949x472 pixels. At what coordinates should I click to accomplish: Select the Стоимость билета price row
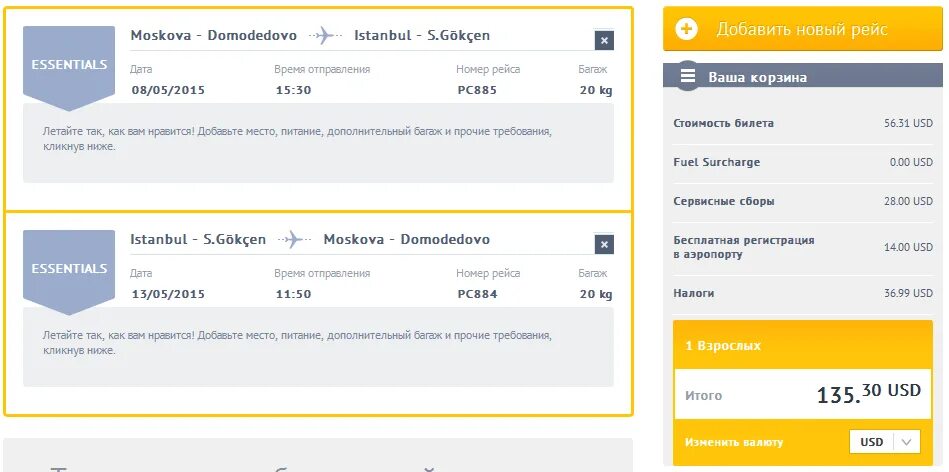(803, 123)
